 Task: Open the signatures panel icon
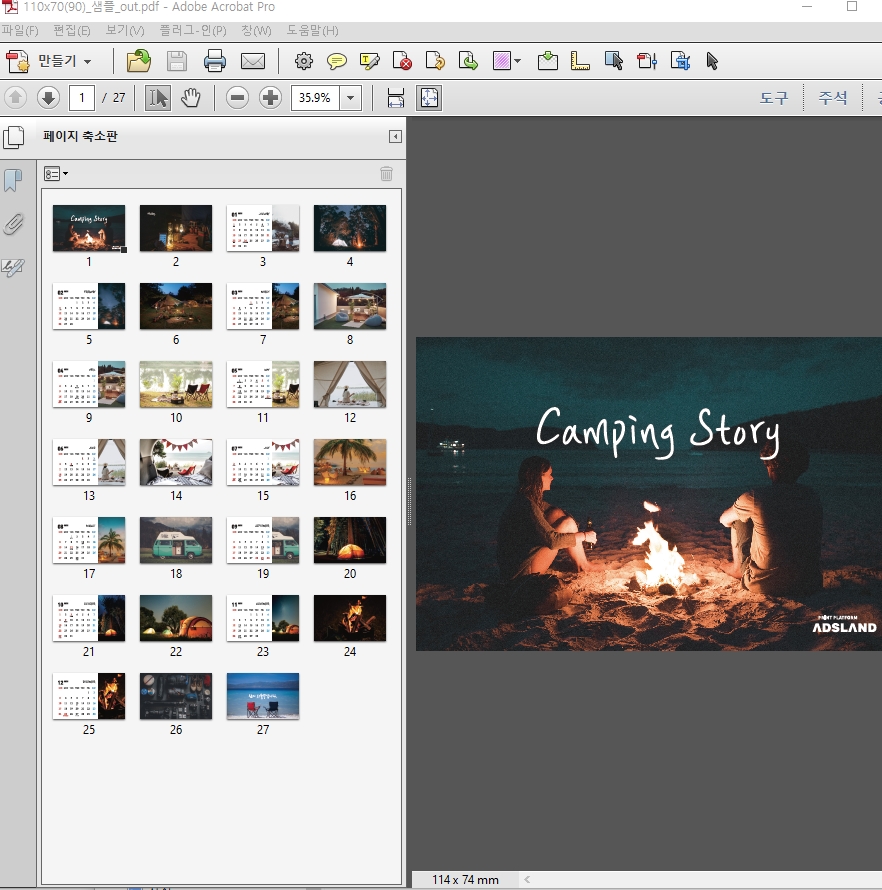(x=12, y=267)
